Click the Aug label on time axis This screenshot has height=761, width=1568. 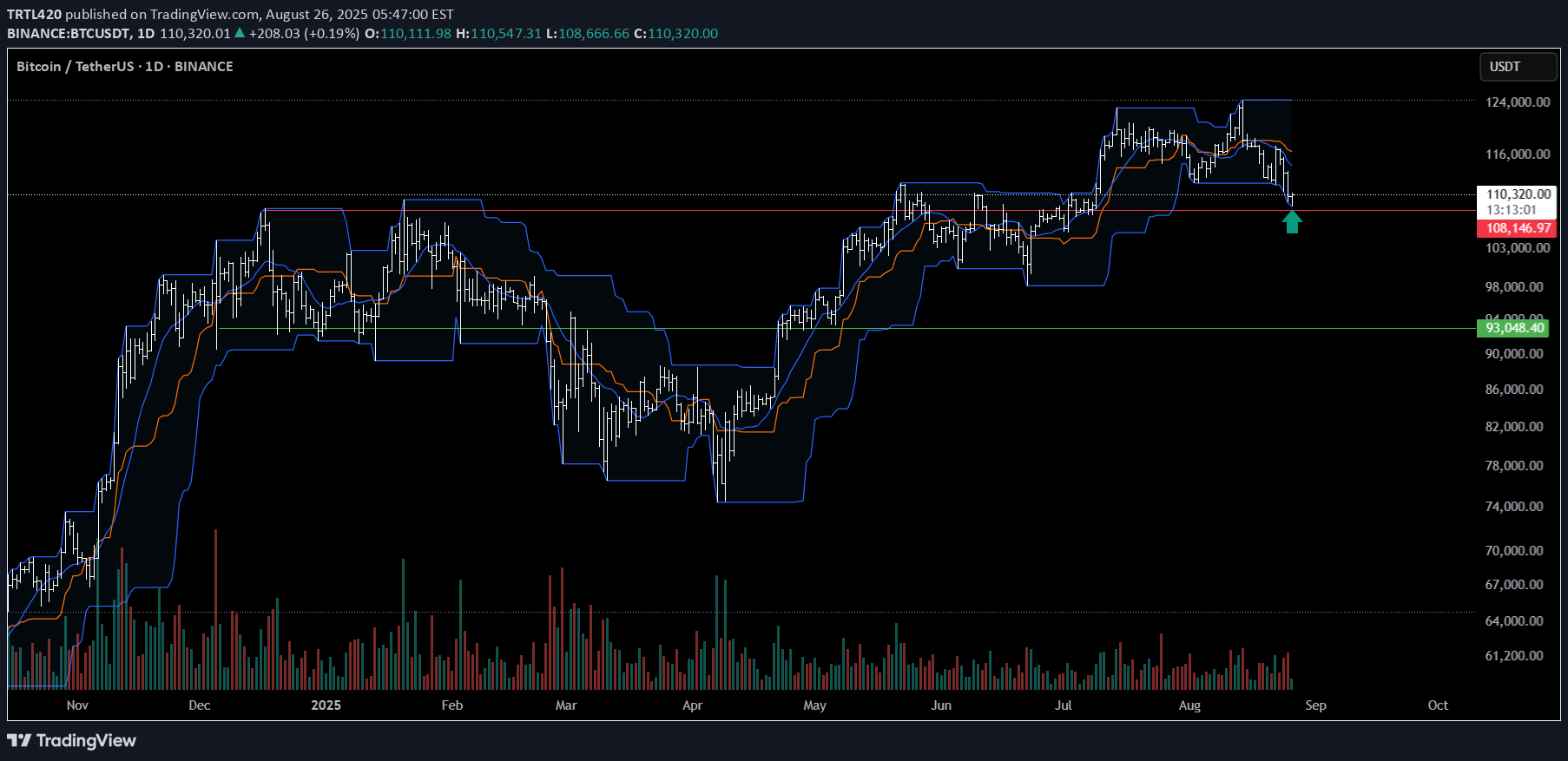(x=1189, y=705)
